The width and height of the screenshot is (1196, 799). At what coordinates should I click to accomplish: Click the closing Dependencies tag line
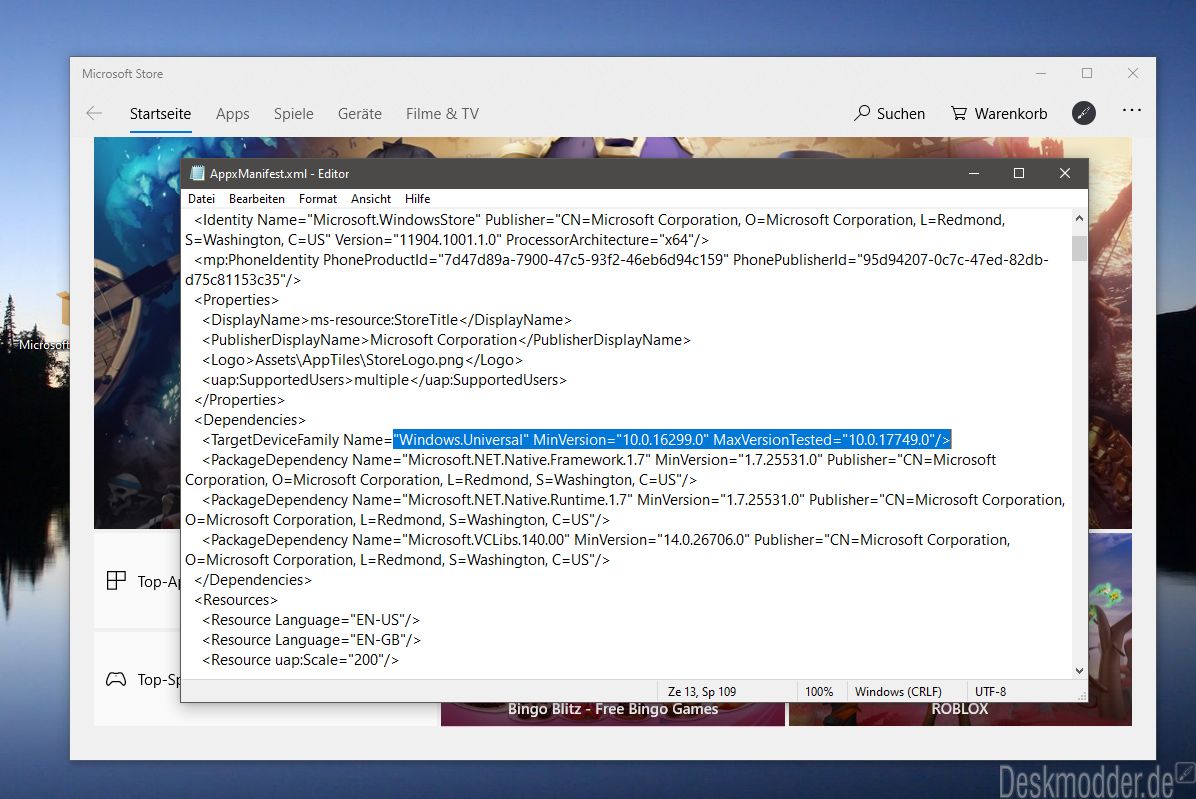pos(252,579)
